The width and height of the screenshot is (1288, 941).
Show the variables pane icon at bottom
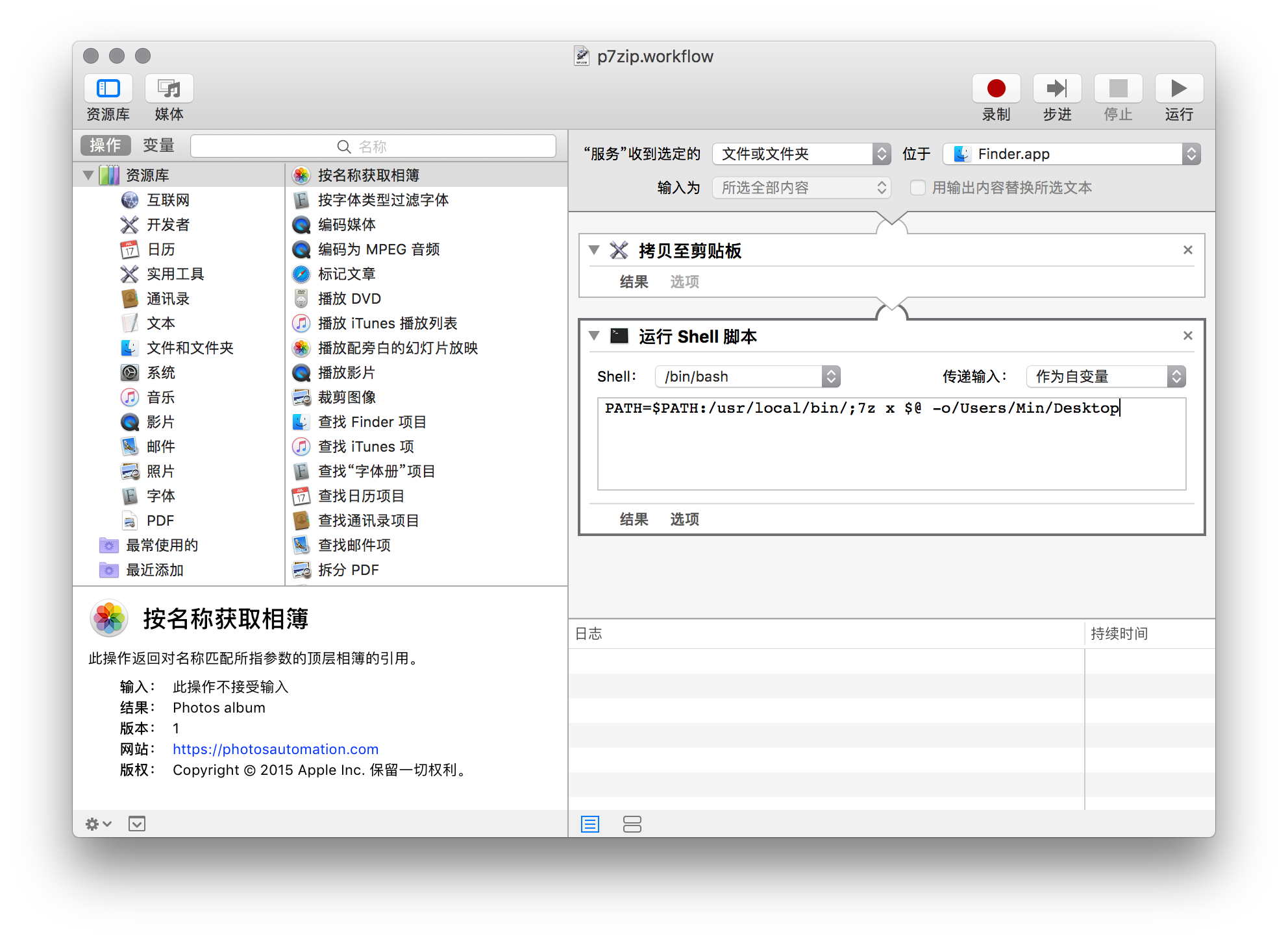pos(632,824)
